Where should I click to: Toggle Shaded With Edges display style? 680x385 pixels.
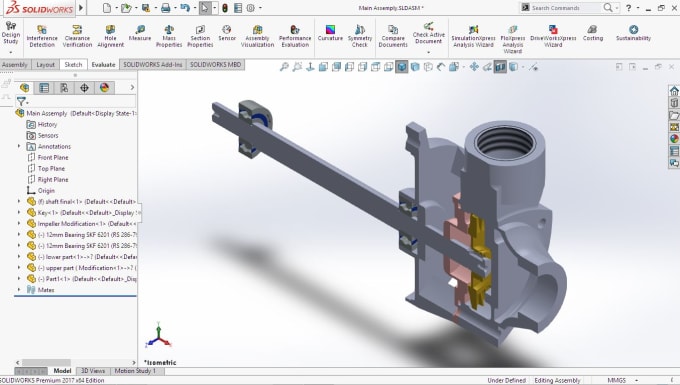[x=402, y=67]
